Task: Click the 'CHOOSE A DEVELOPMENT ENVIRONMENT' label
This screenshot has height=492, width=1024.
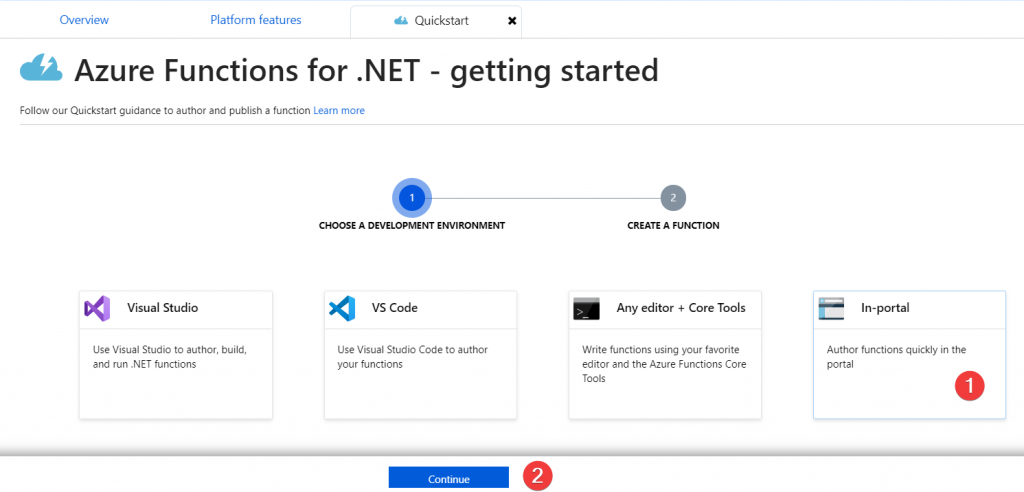Action: pos(411,225)
